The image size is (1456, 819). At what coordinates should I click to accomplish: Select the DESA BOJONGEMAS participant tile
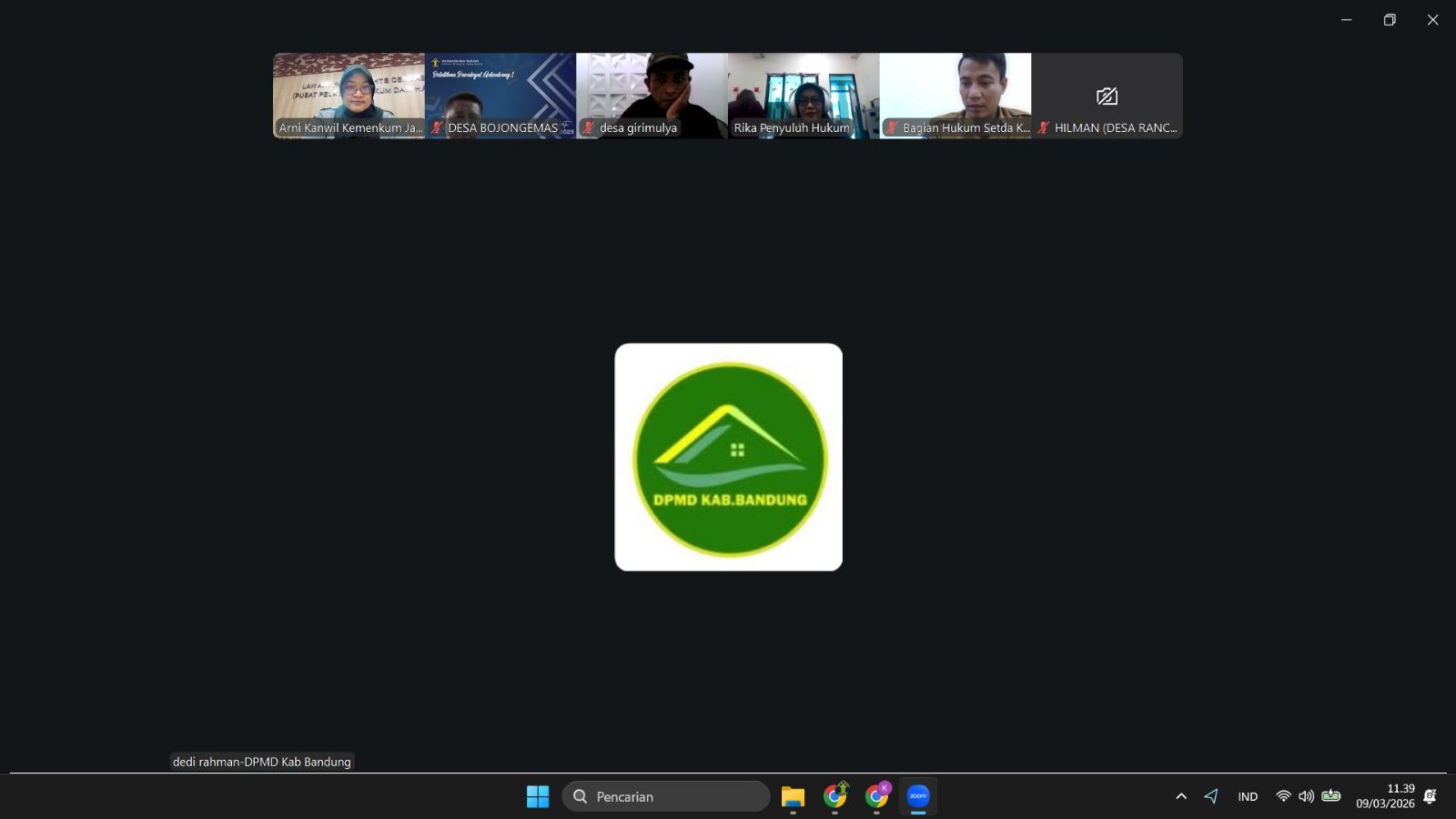(500, 95)
